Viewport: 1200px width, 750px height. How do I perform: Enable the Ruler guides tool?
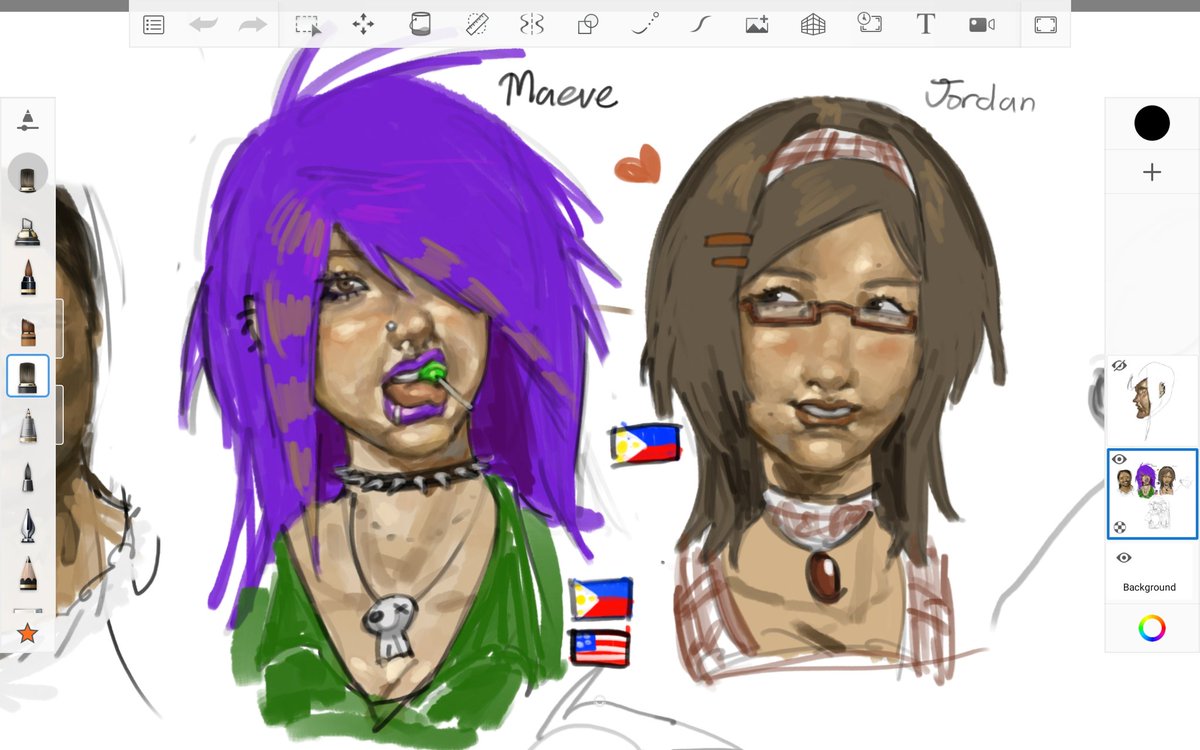(x=477, y=24)
